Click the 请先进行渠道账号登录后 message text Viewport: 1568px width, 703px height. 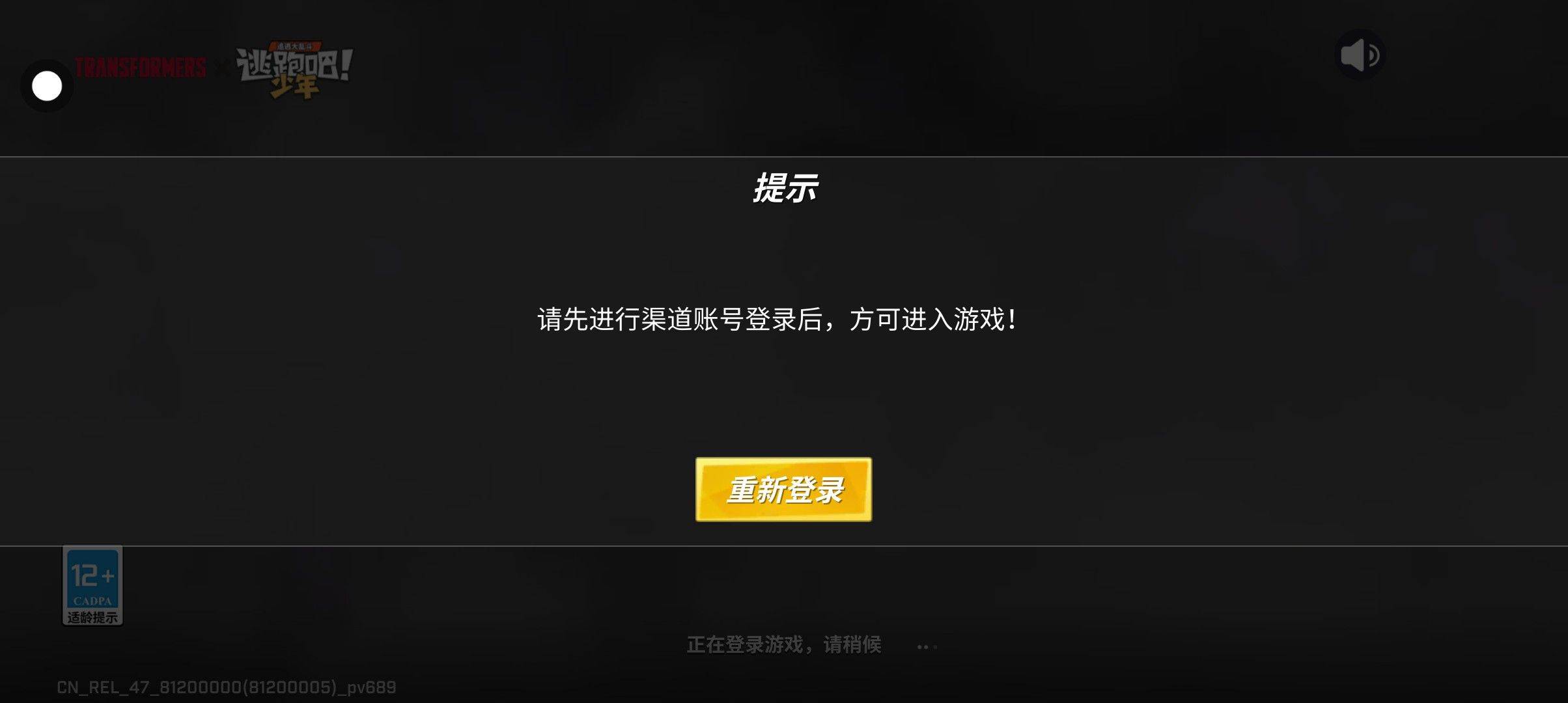680,320
